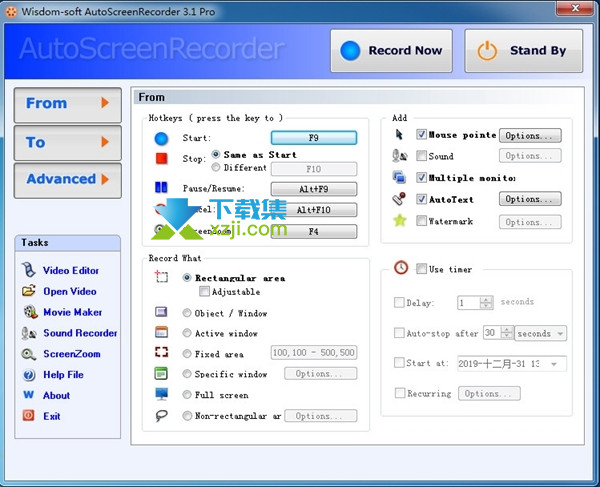Click the F9 Start hotkey button

click(x=314, y=138)
